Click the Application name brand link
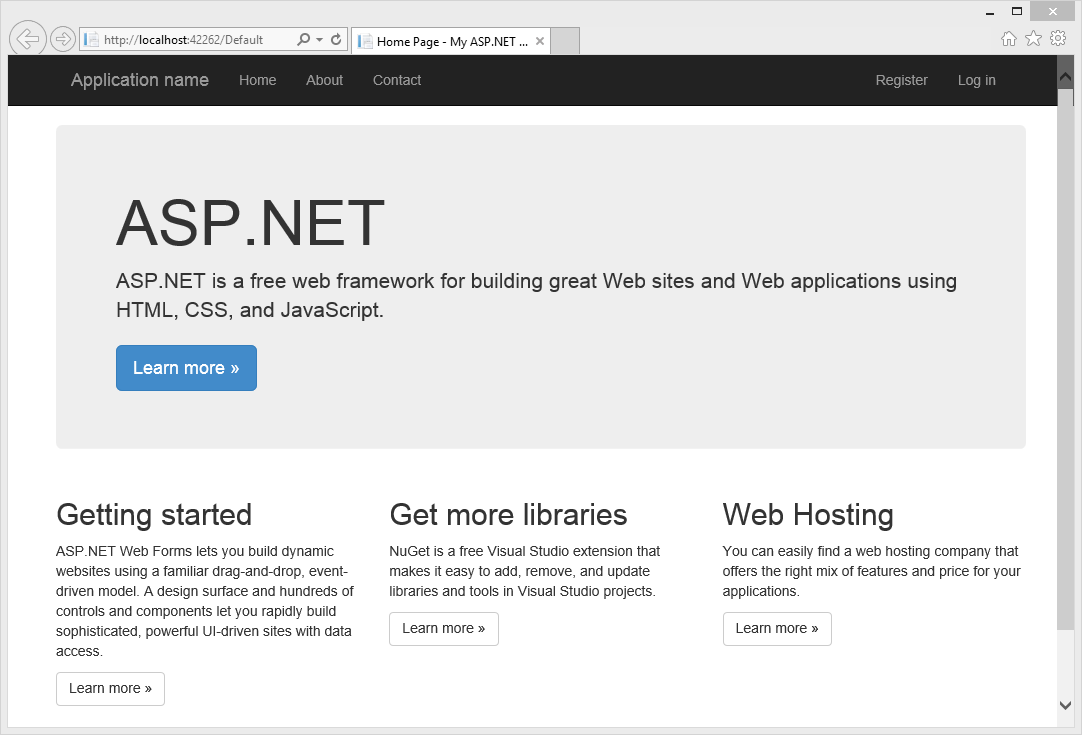The height and width of the screenshot is (735, 1082). pyautogui.click(x=140, y=80)
